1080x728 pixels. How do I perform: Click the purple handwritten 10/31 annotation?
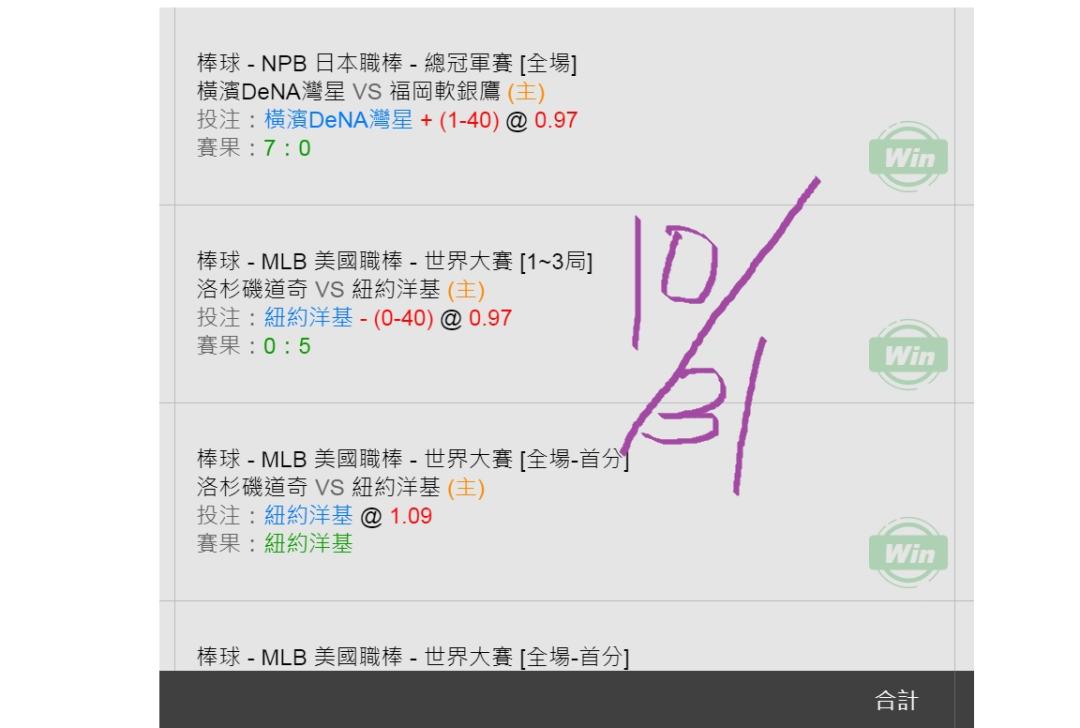[x=722, y=336]
